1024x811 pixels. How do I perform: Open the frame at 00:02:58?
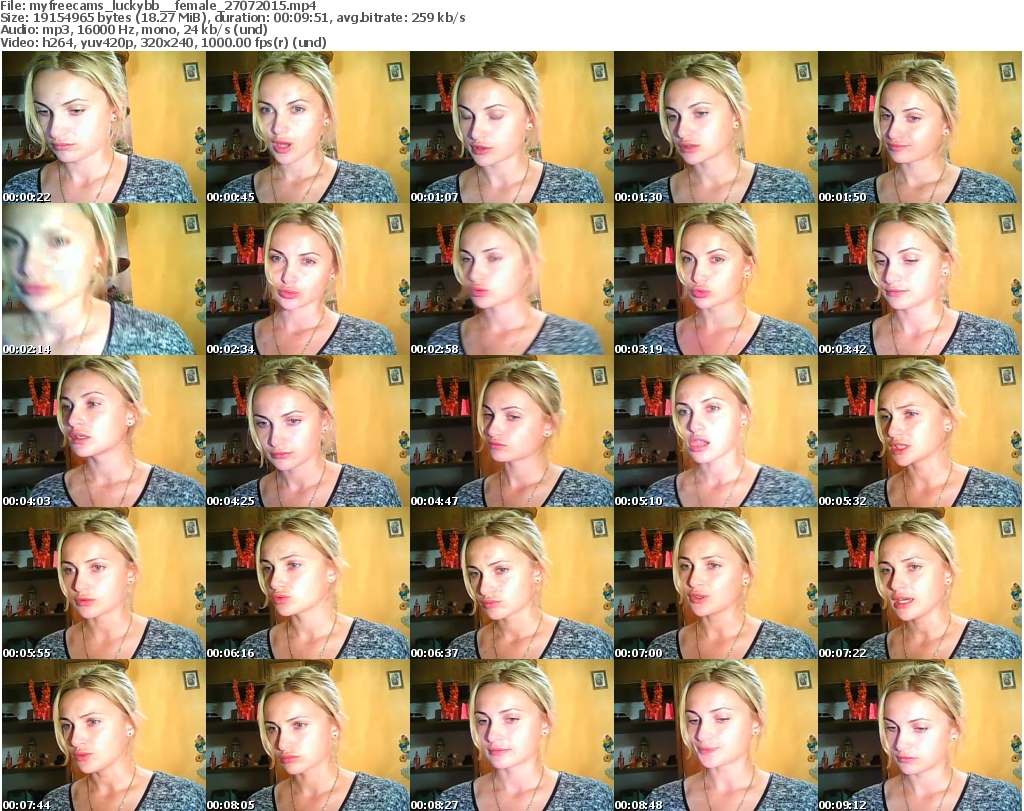coord(512,279)
